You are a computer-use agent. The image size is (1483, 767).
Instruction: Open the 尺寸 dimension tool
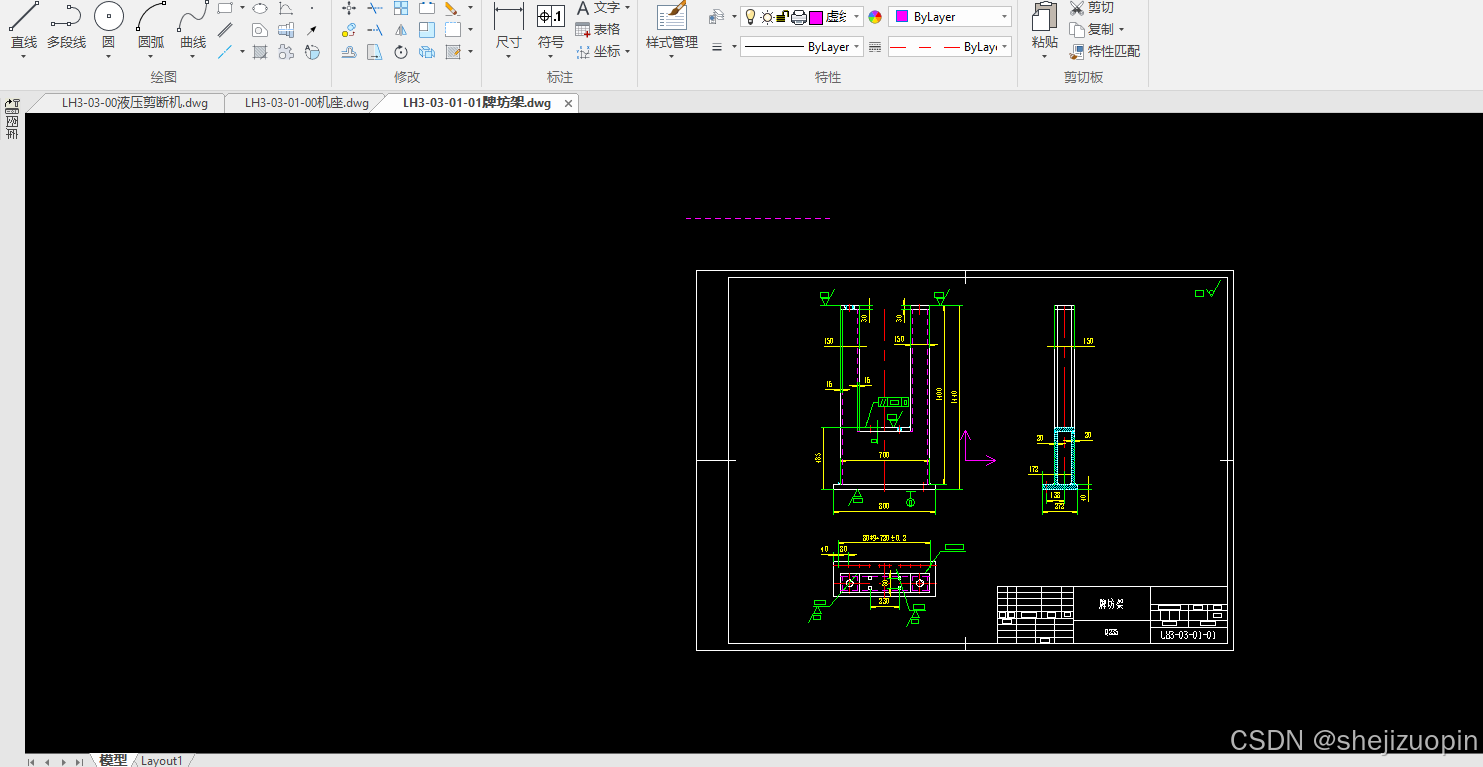click(x=509, y=27)
